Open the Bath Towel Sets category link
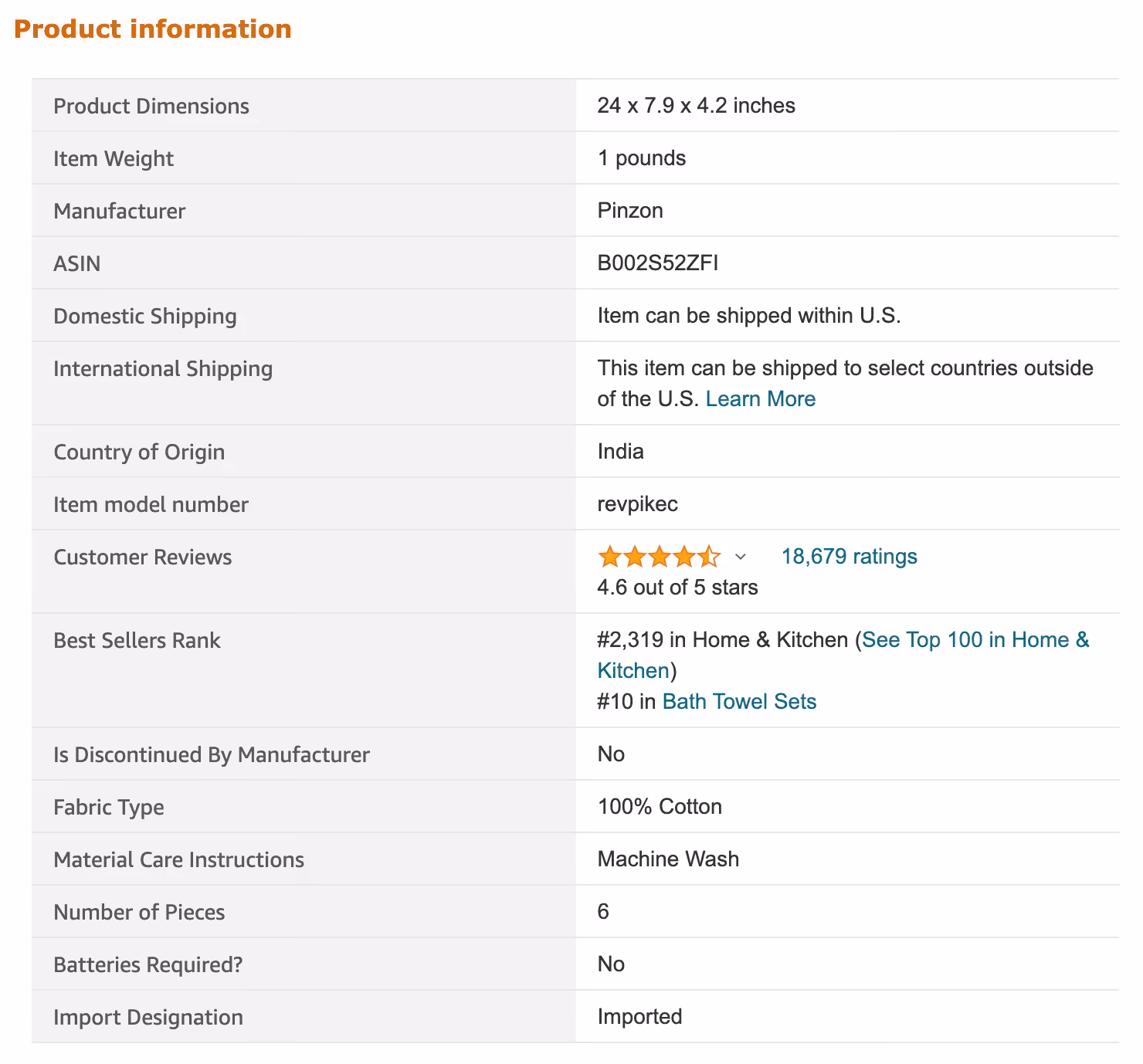 (739, 702)
